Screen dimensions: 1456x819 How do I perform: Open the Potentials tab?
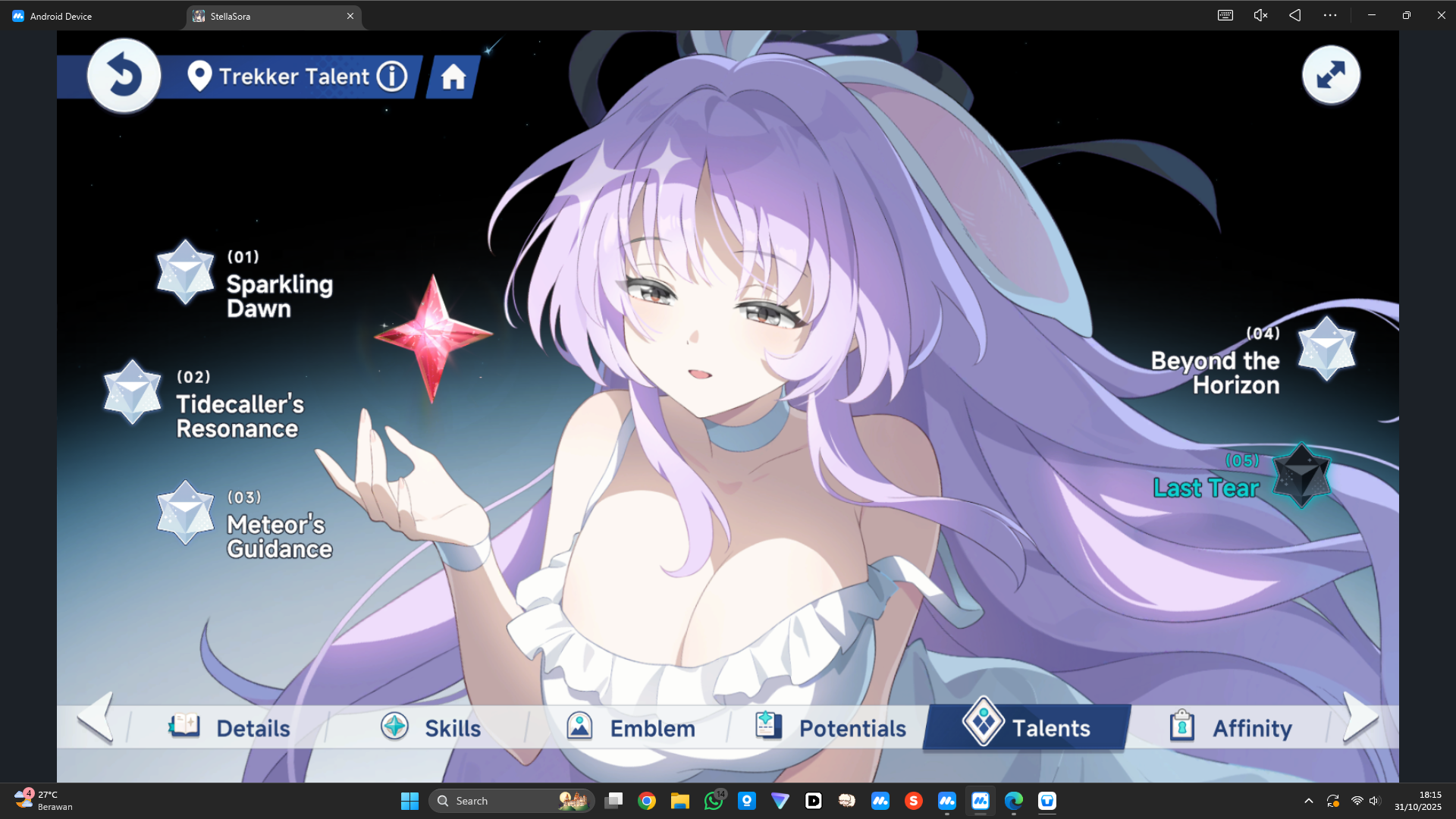pos(830,728)
